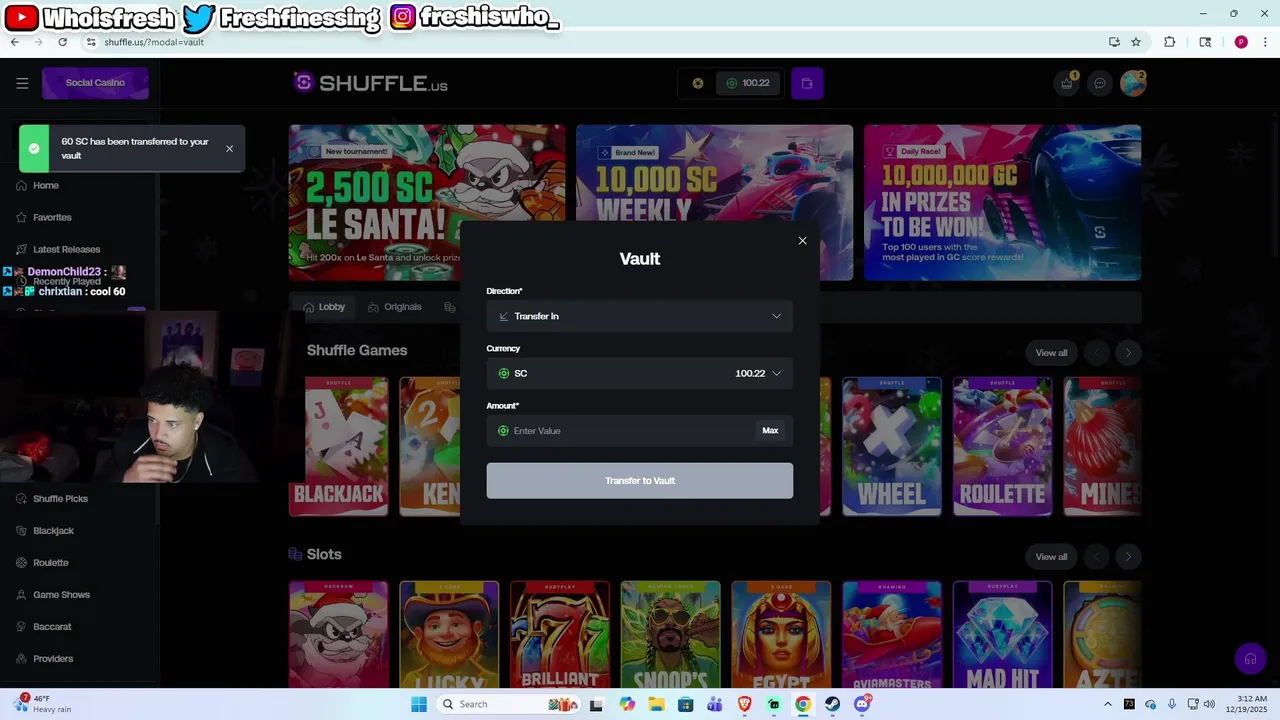This screenshot has width=1280, height=720.
Task: Open Baccarat in sidebar
Action: tap(52, 627)
